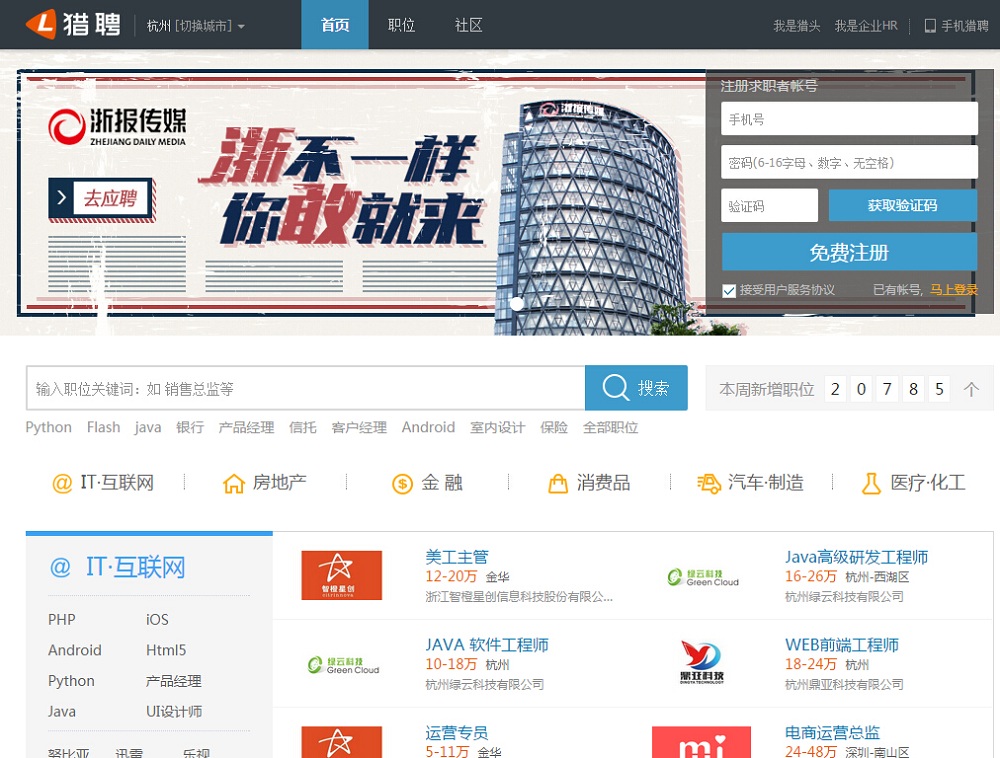
Task: Click Green Cloud logo beside Java高级研发工程师
Action: tap(703, 578)
